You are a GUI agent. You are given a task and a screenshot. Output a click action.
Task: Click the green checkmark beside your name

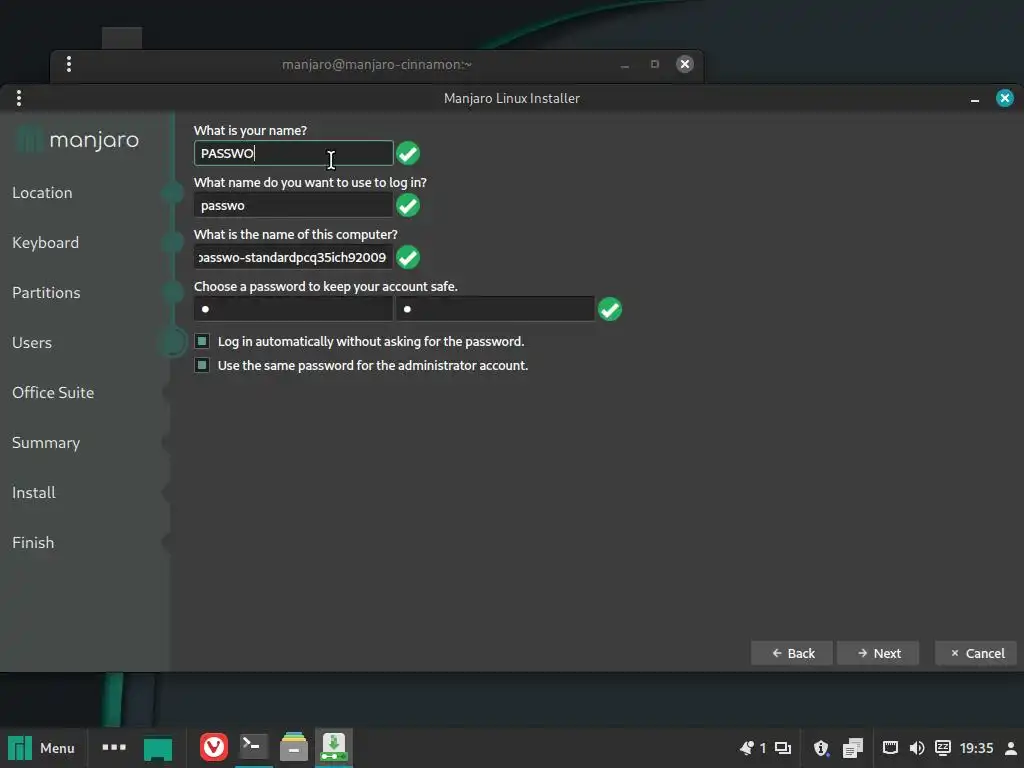pyautogui.click(x=408, y=153)
